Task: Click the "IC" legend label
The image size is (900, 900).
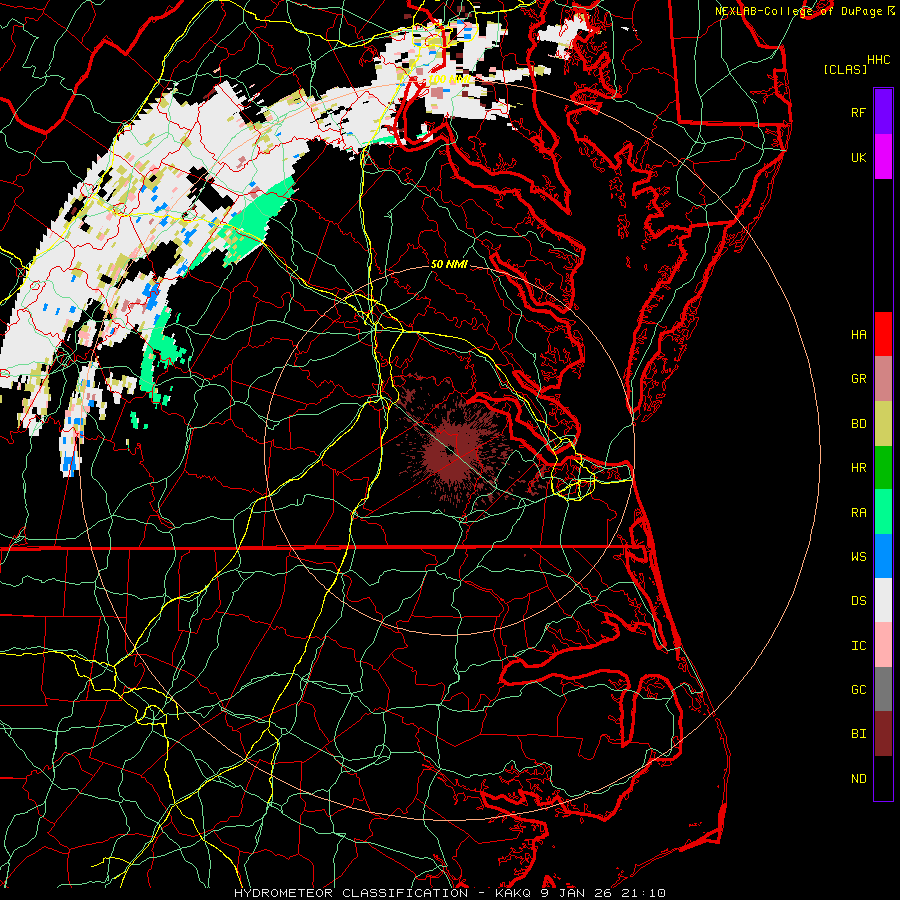Action: tap(858, 646)
